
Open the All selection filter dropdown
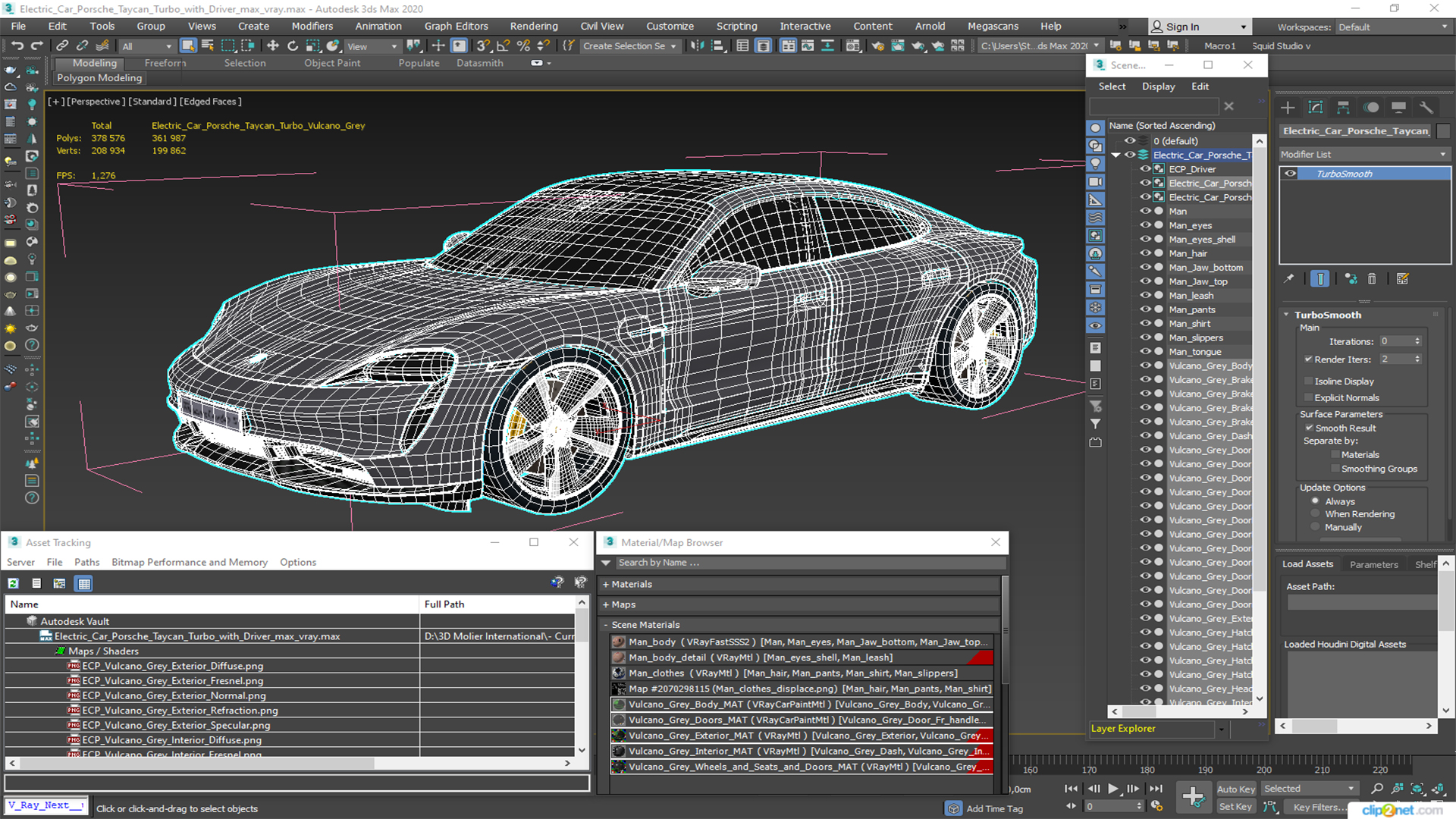pos(147,46)
